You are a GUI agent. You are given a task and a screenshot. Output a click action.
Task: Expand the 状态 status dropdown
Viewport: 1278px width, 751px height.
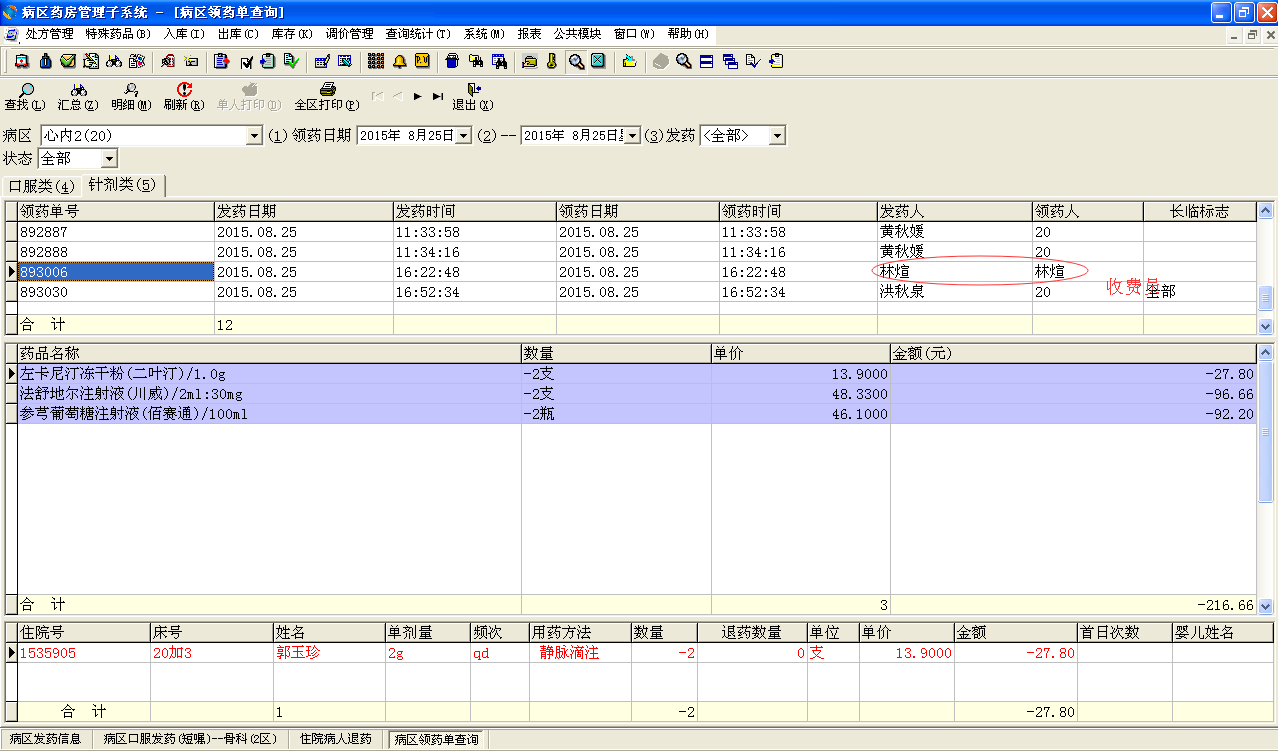pos(109,159)
